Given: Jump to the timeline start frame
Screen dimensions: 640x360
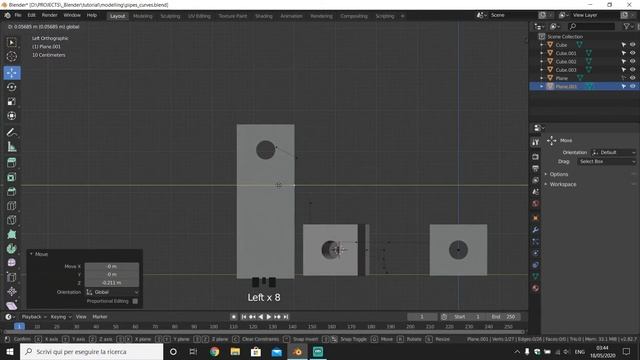Looking at the screenshot, I should [x=244, y=317].
